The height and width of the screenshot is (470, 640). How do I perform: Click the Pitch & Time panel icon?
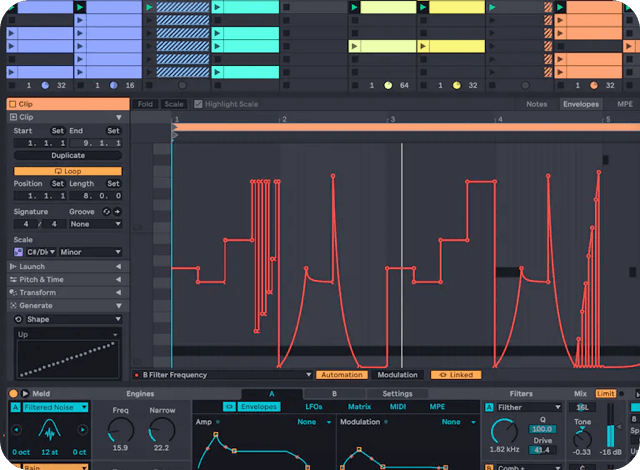tap(13, 279)
